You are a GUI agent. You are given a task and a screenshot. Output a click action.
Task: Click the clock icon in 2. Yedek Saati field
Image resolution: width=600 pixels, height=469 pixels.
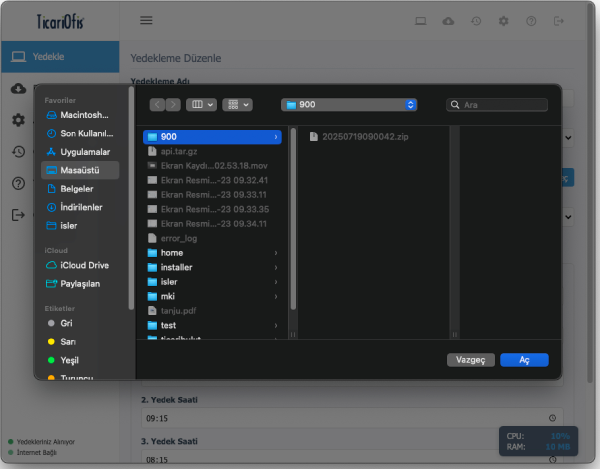pyautogui.click(x=553, y=417)
